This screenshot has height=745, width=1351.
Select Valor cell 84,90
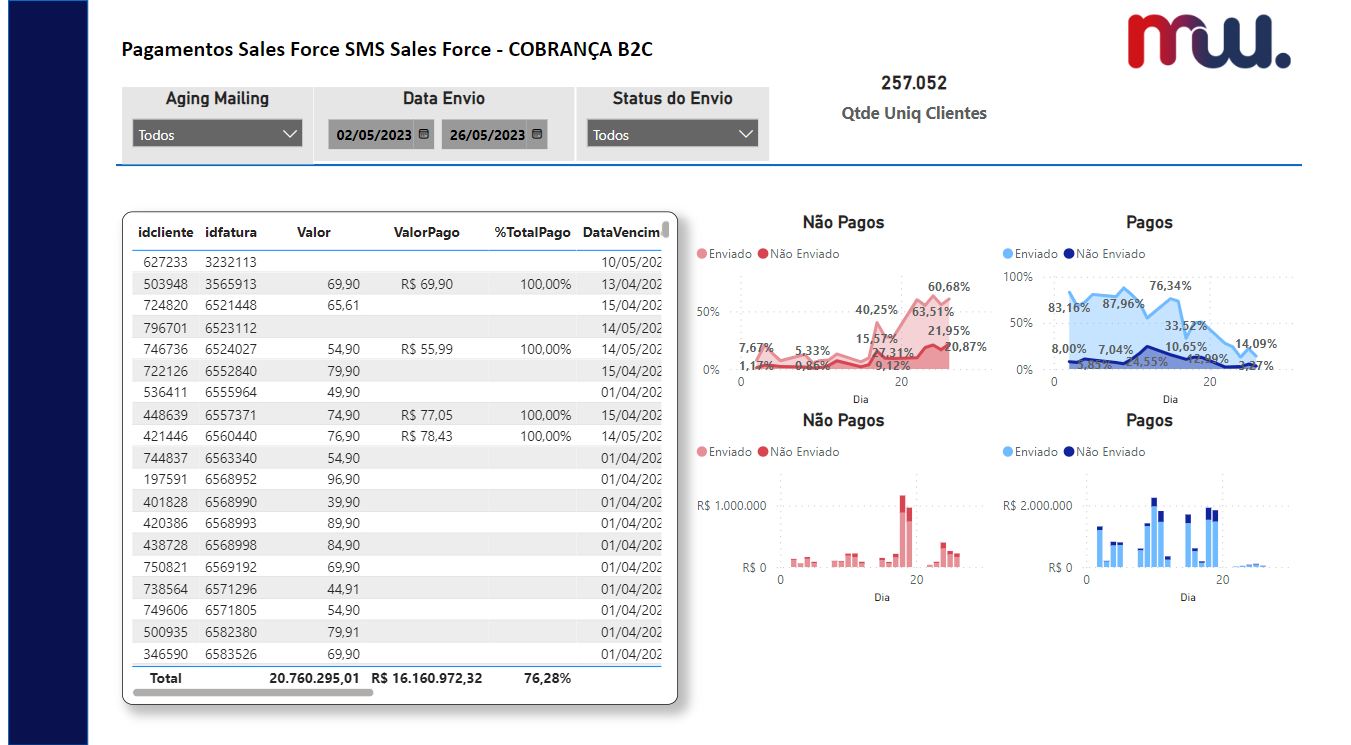click(344, 545)
